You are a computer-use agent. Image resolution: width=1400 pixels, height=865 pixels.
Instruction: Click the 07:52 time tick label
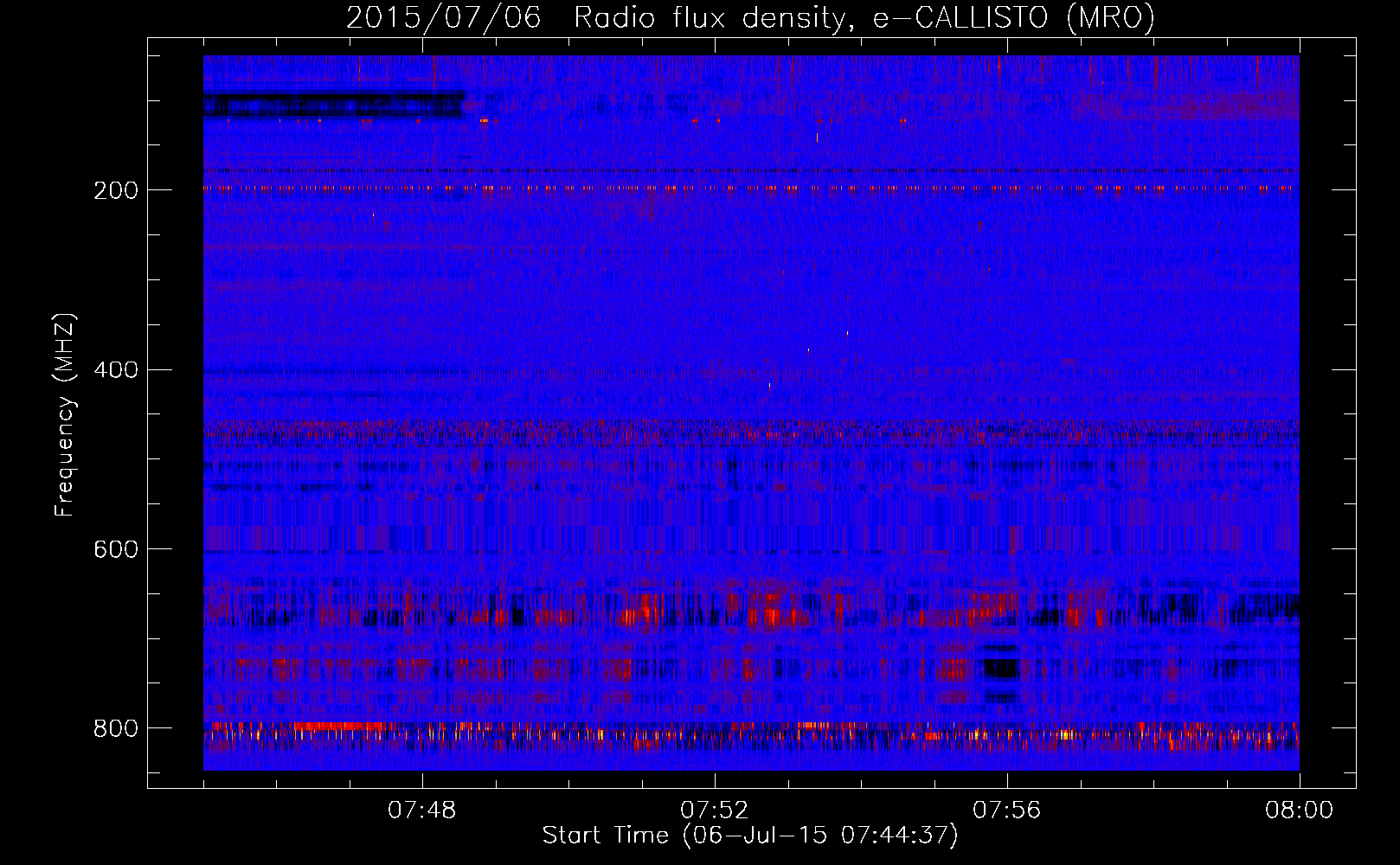pyautogui.click(x=715, y=811)
